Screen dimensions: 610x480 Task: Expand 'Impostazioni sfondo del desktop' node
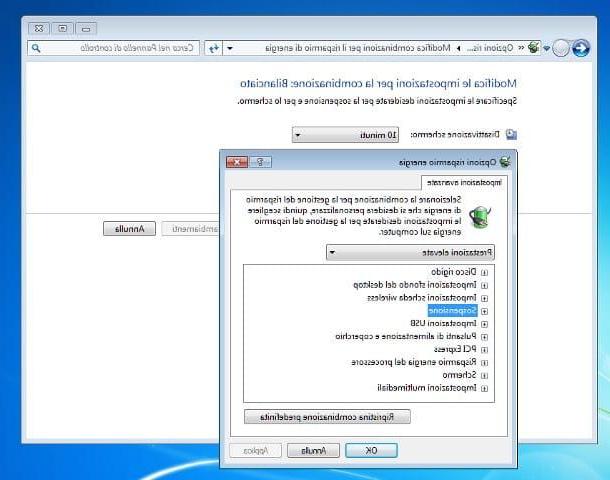[x=484, y=285]
